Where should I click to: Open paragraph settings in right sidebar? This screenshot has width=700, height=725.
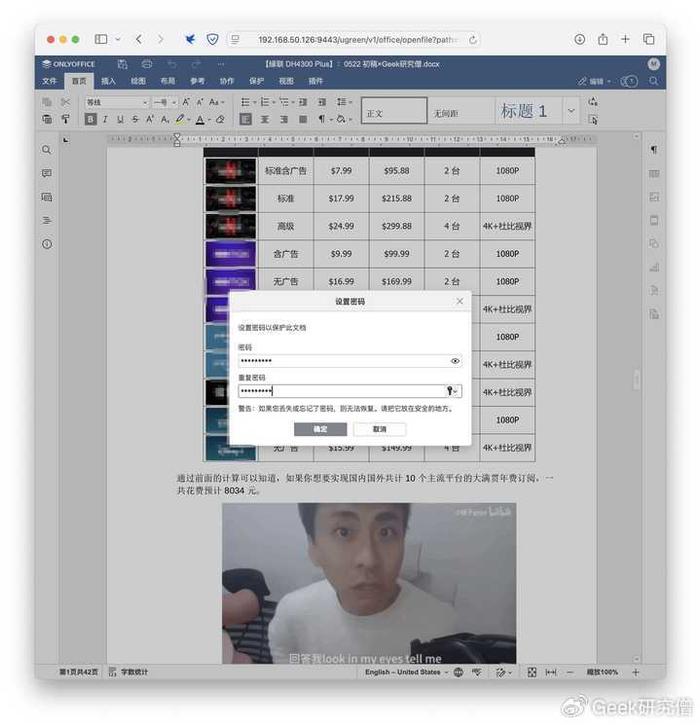click(654, 149)
